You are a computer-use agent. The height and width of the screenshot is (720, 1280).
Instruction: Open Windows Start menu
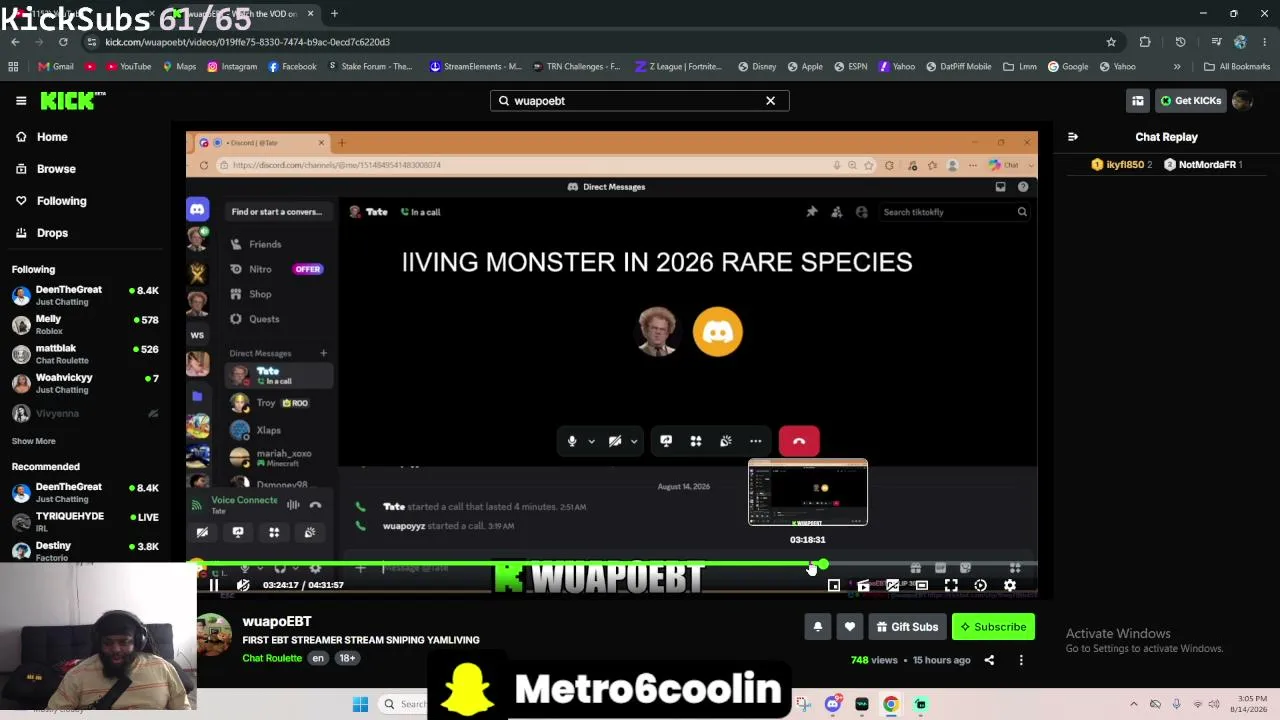360,704
